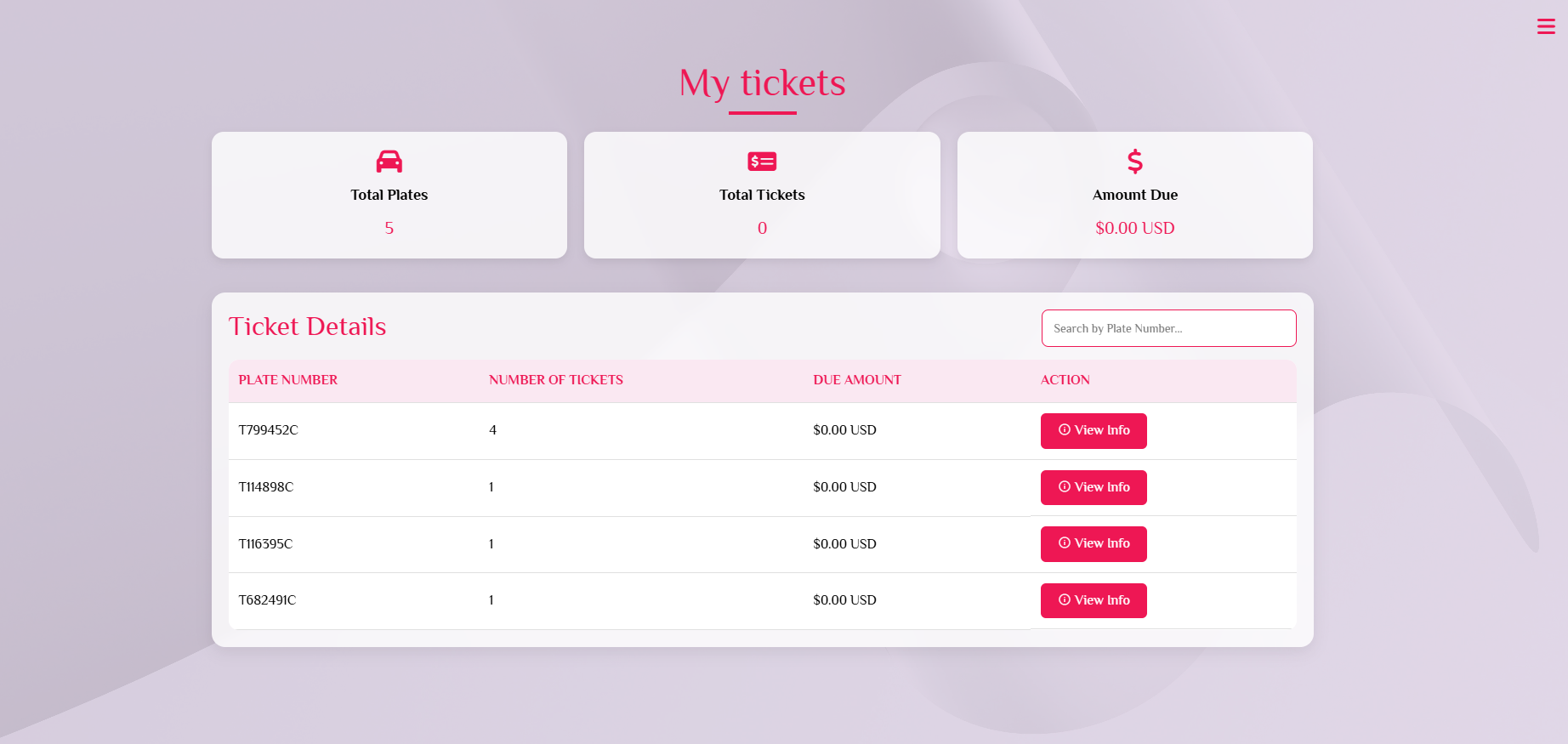Click the dollar sign icon on Amount Due card
This screenshot has height=744, width=1568.
[x=1134, y=162]
